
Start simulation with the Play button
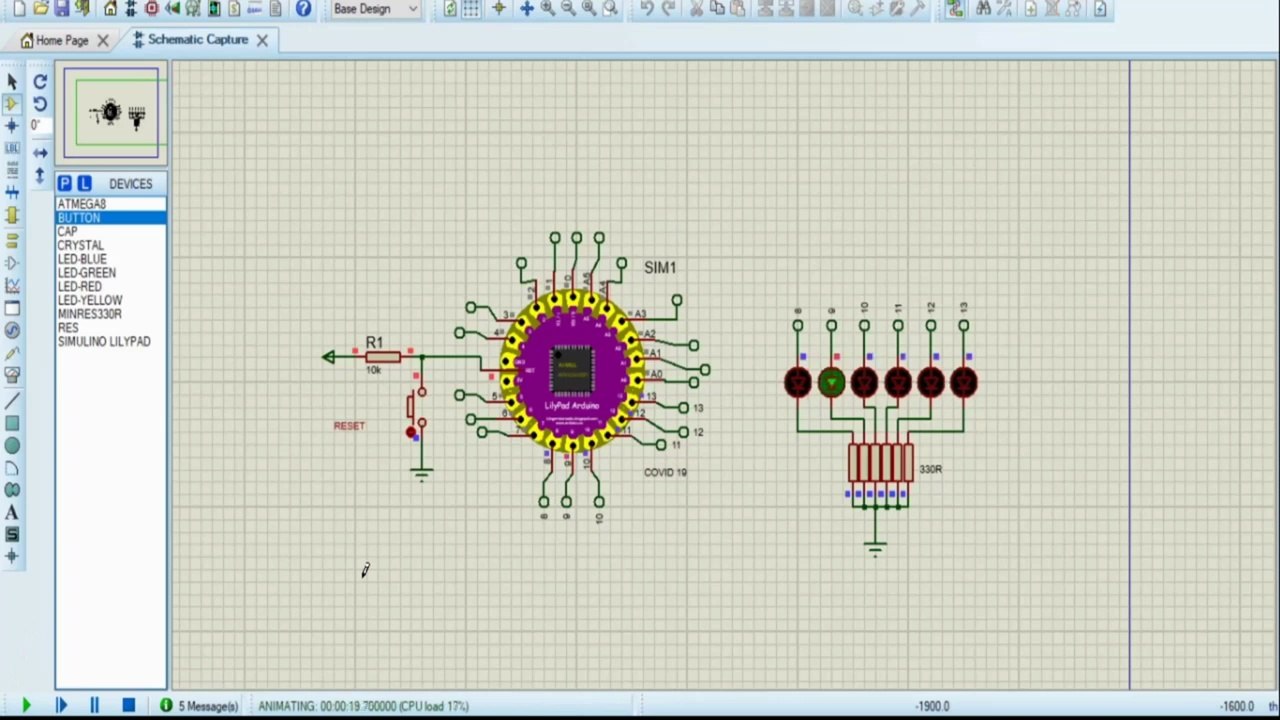coord(26,706)
